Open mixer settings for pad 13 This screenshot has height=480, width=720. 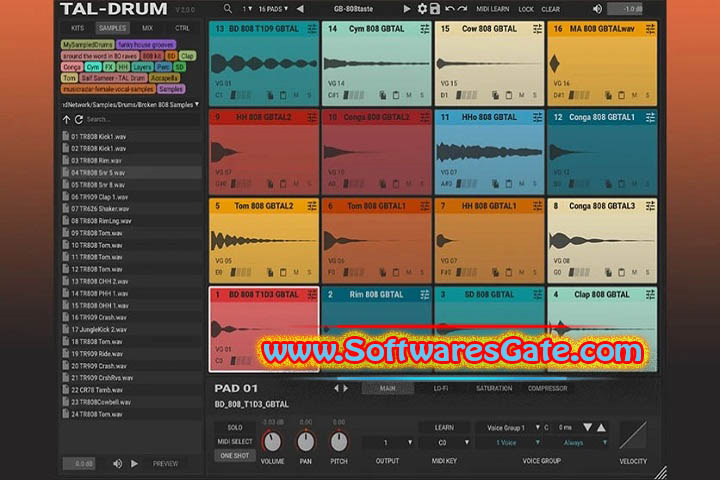click(312, 29)
